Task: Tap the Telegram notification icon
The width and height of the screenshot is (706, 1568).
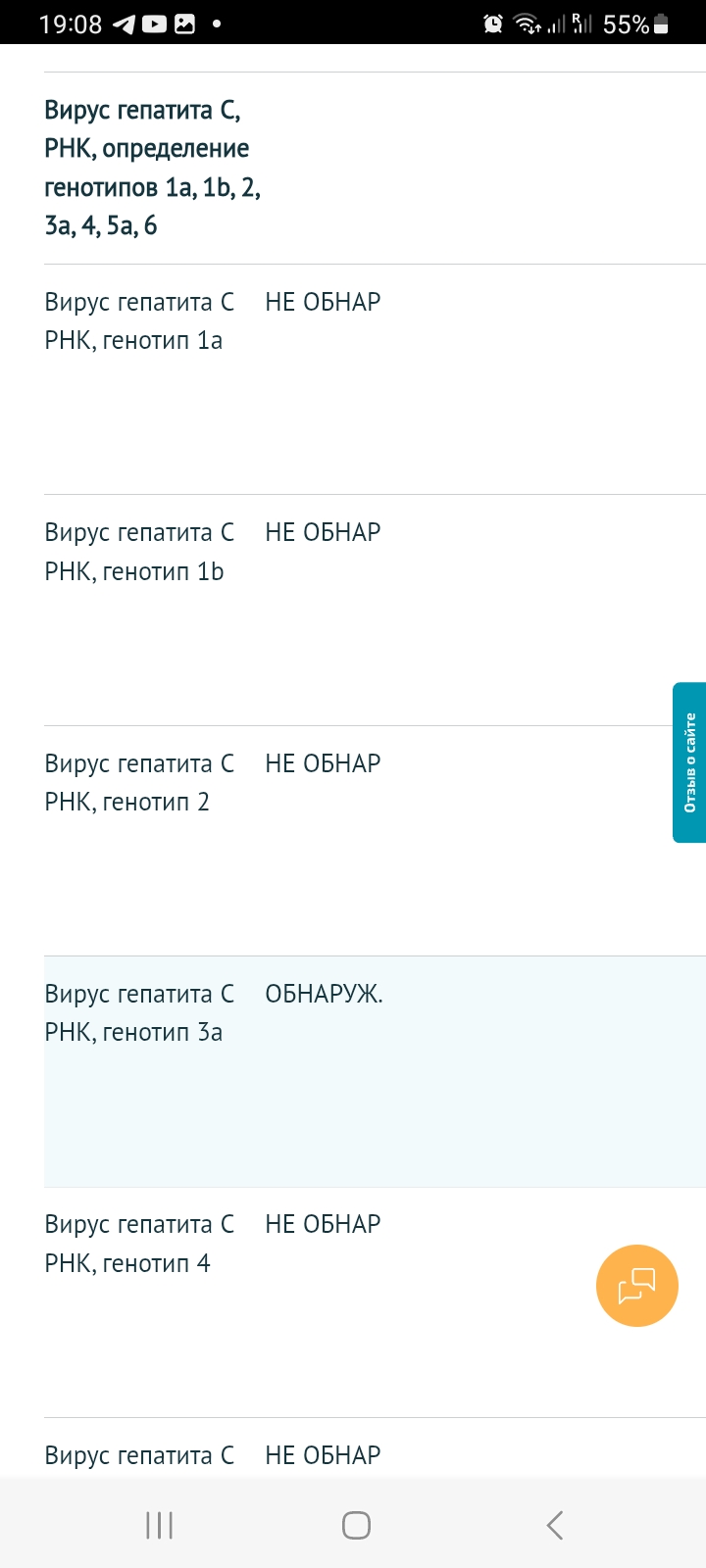Action: click(x=125, y=24)
